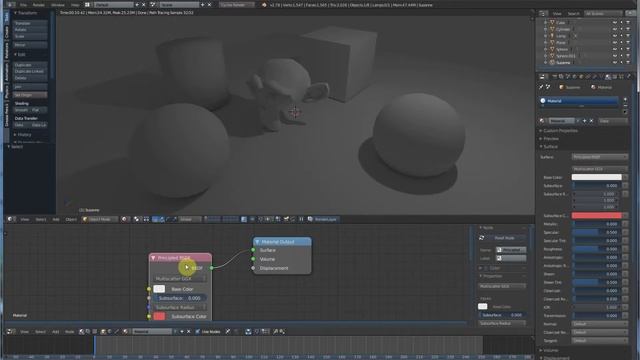This screenshot has width=640, height=360.
Task: Click the Delete button in the tool shelf
Action: click(30, 78)
